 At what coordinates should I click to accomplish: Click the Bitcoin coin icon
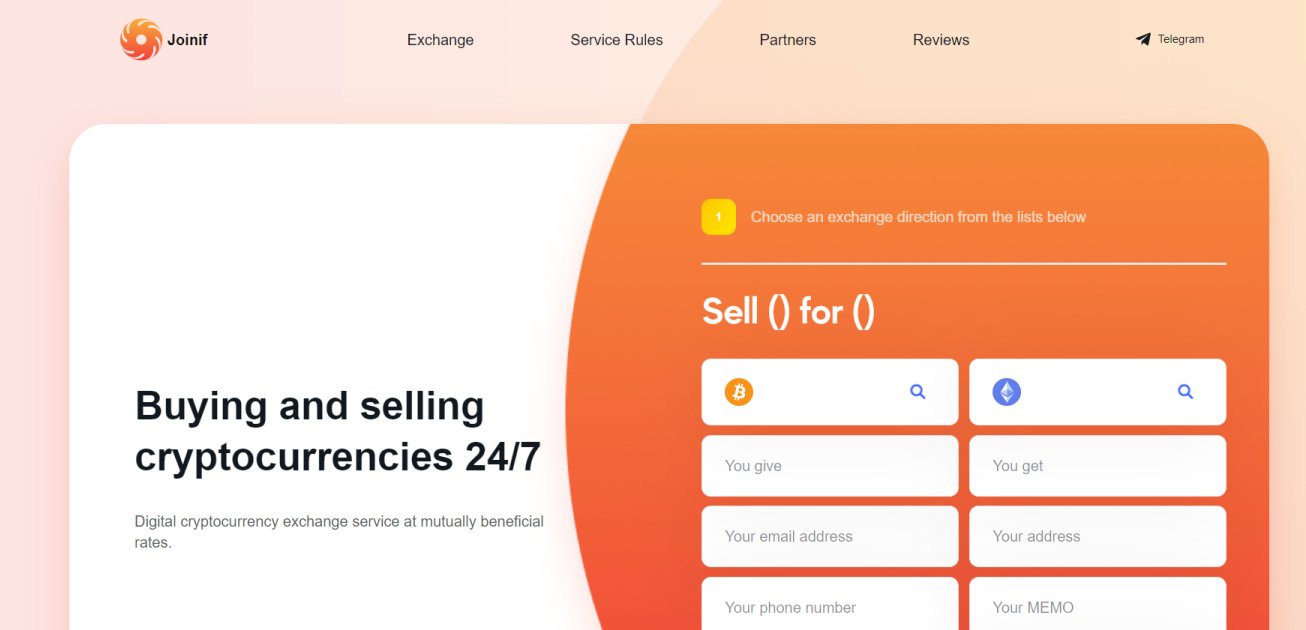coord(739,392)
